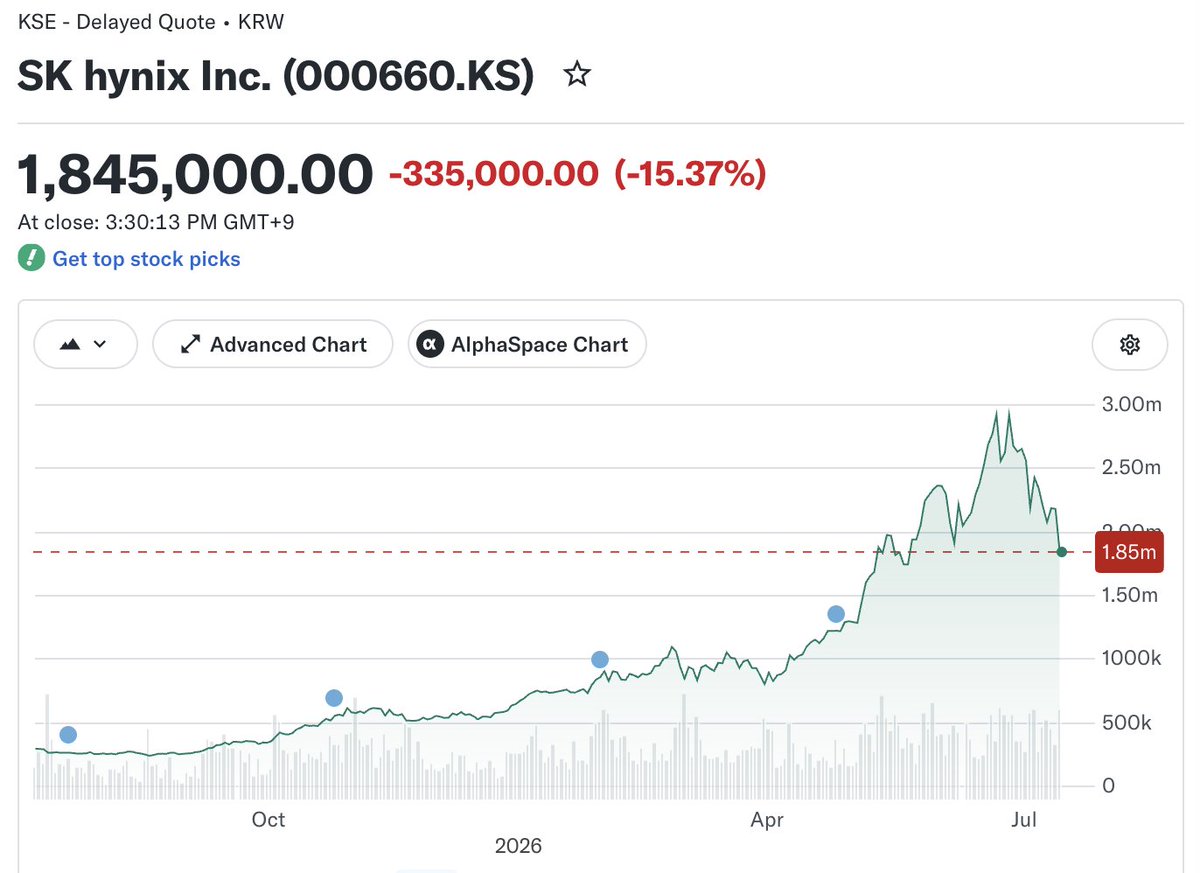This screenshot has width=1200, height=873.
Task: Click the 3.00m axis label
Action: pyautogui.click(x=1133, y=404)
